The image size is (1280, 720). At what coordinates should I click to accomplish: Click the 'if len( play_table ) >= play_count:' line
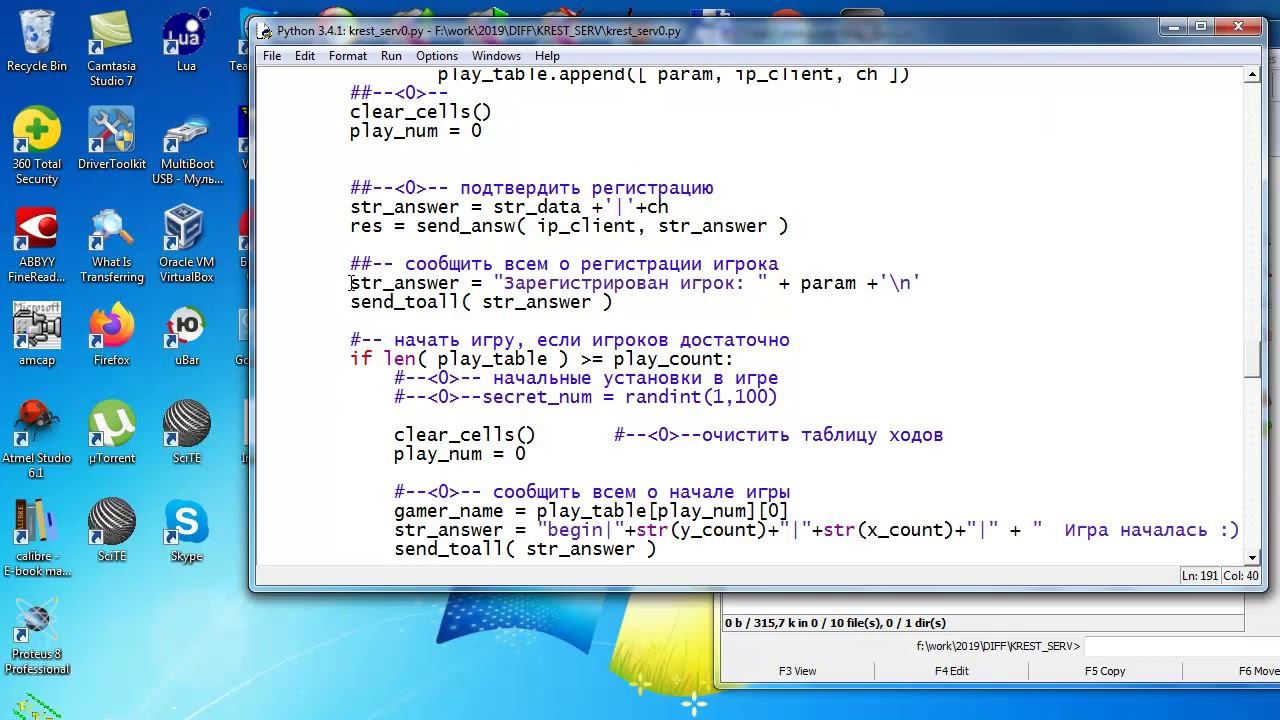click(x=541, y=359)
